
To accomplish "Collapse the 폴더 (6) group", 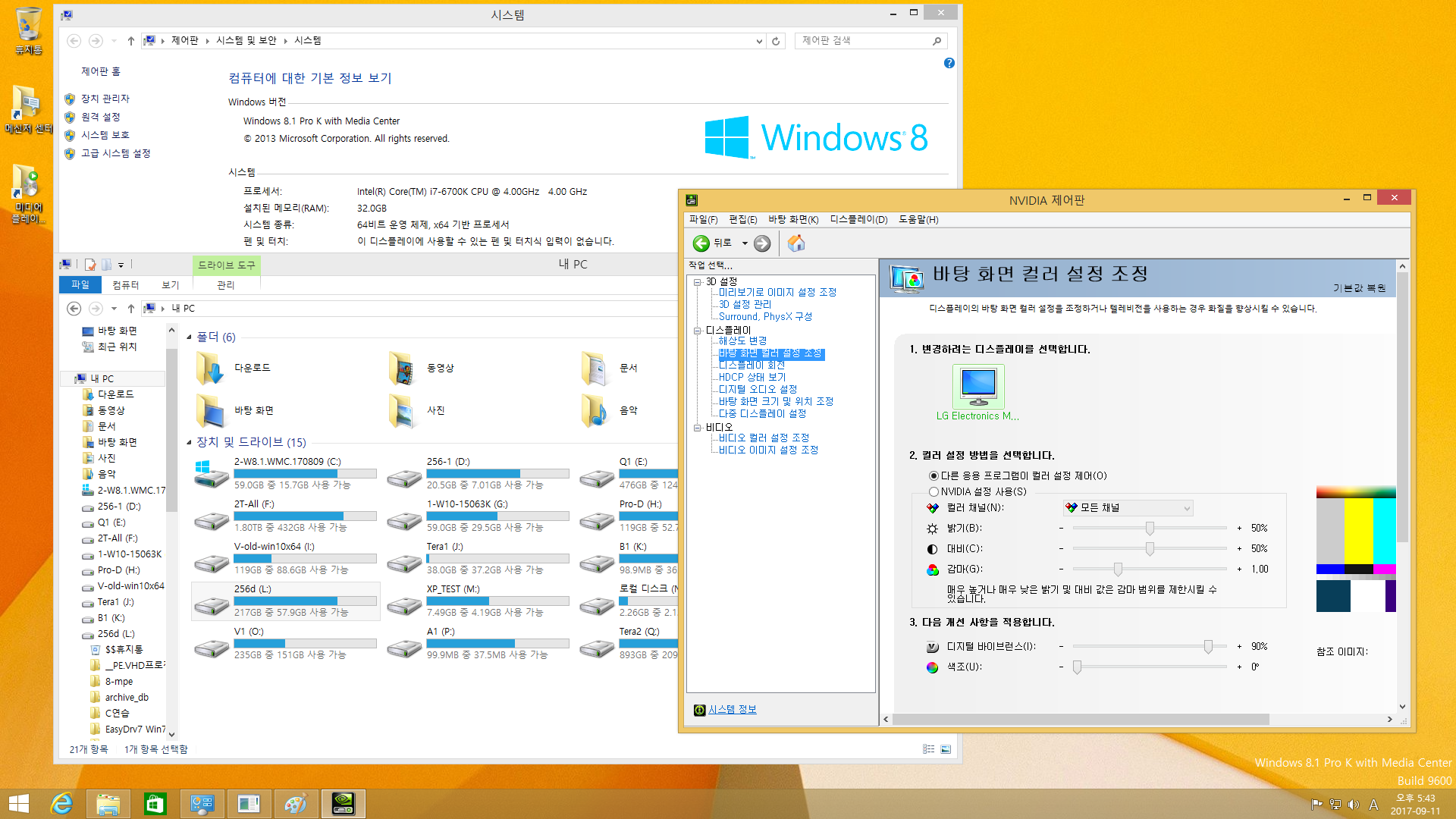I will 190,337.
